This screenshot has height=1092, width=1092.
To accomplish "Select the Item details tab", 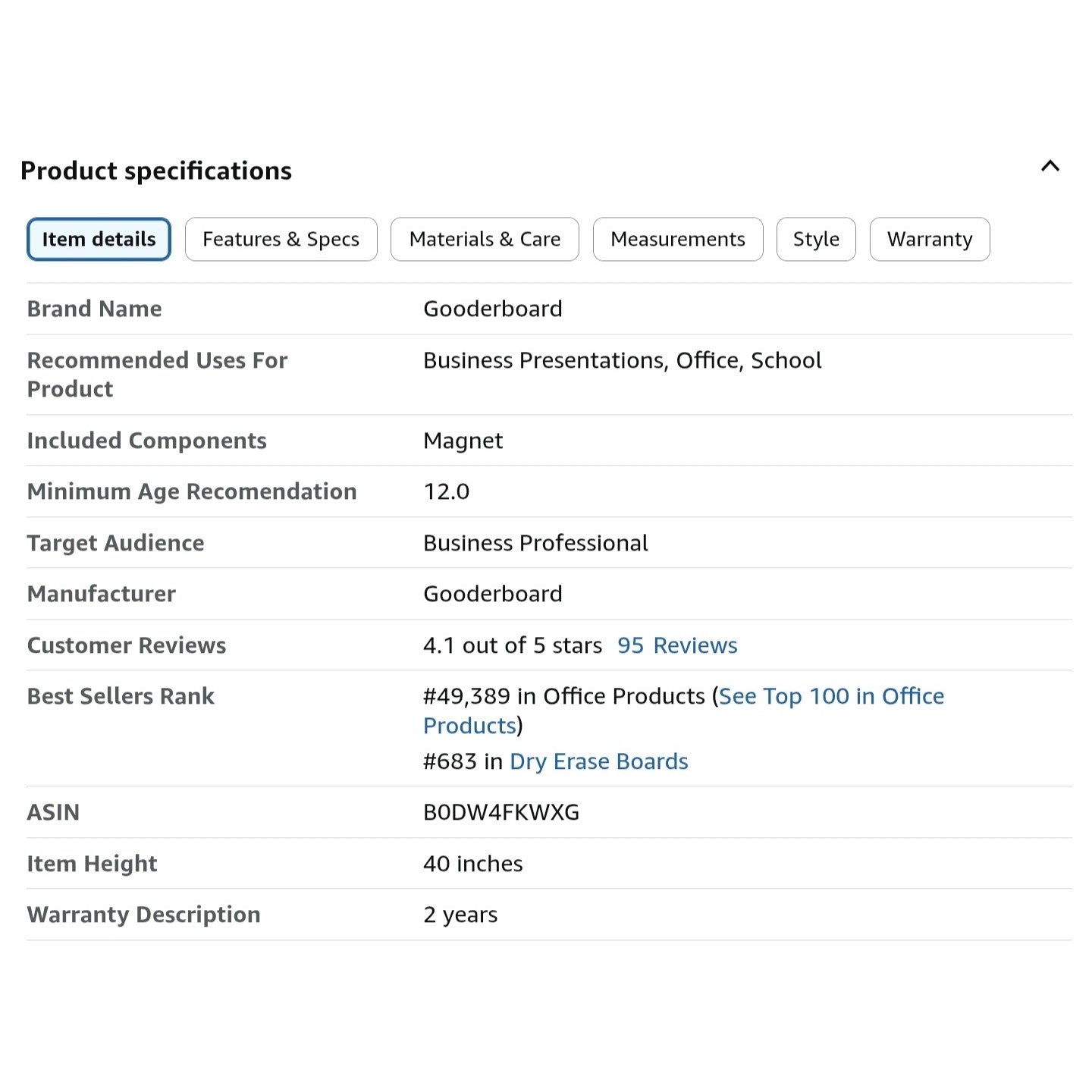I will click(99, 240).
